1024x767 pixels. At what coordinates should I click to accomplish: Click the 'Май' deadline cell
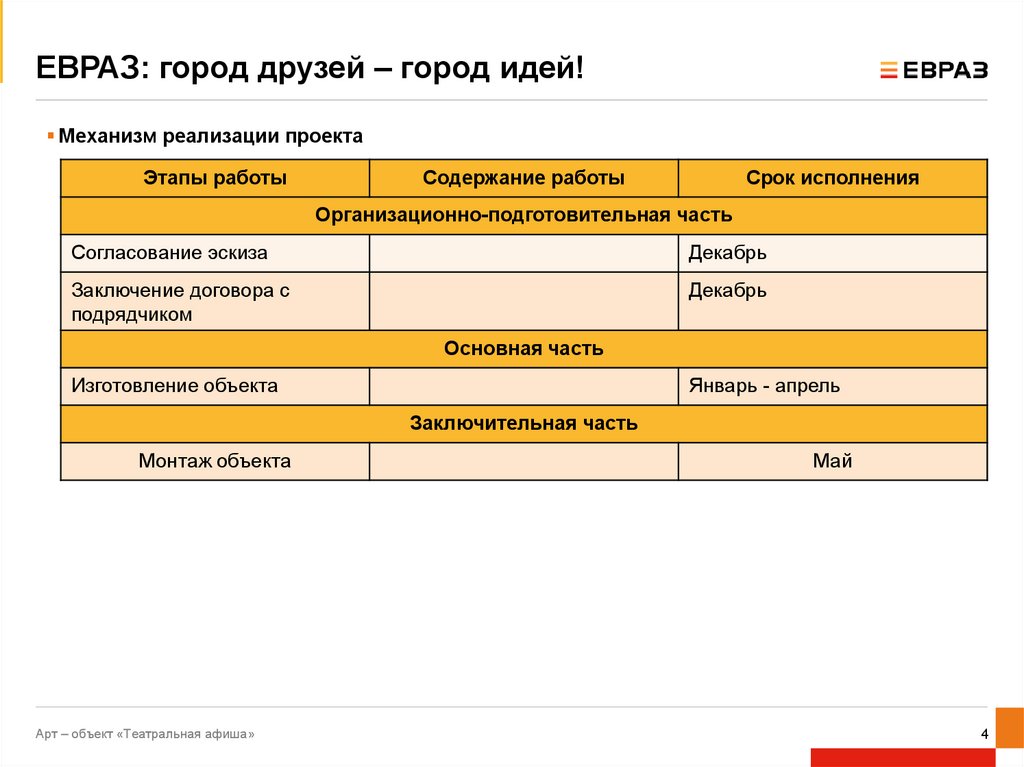833,461
